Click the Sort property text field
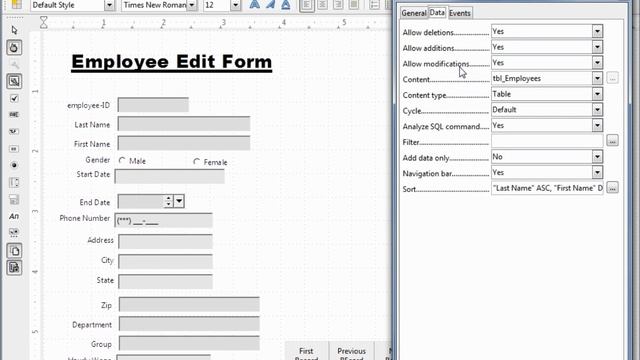The width and height of the screenshot is (640, 360). (x=547, y=188)
